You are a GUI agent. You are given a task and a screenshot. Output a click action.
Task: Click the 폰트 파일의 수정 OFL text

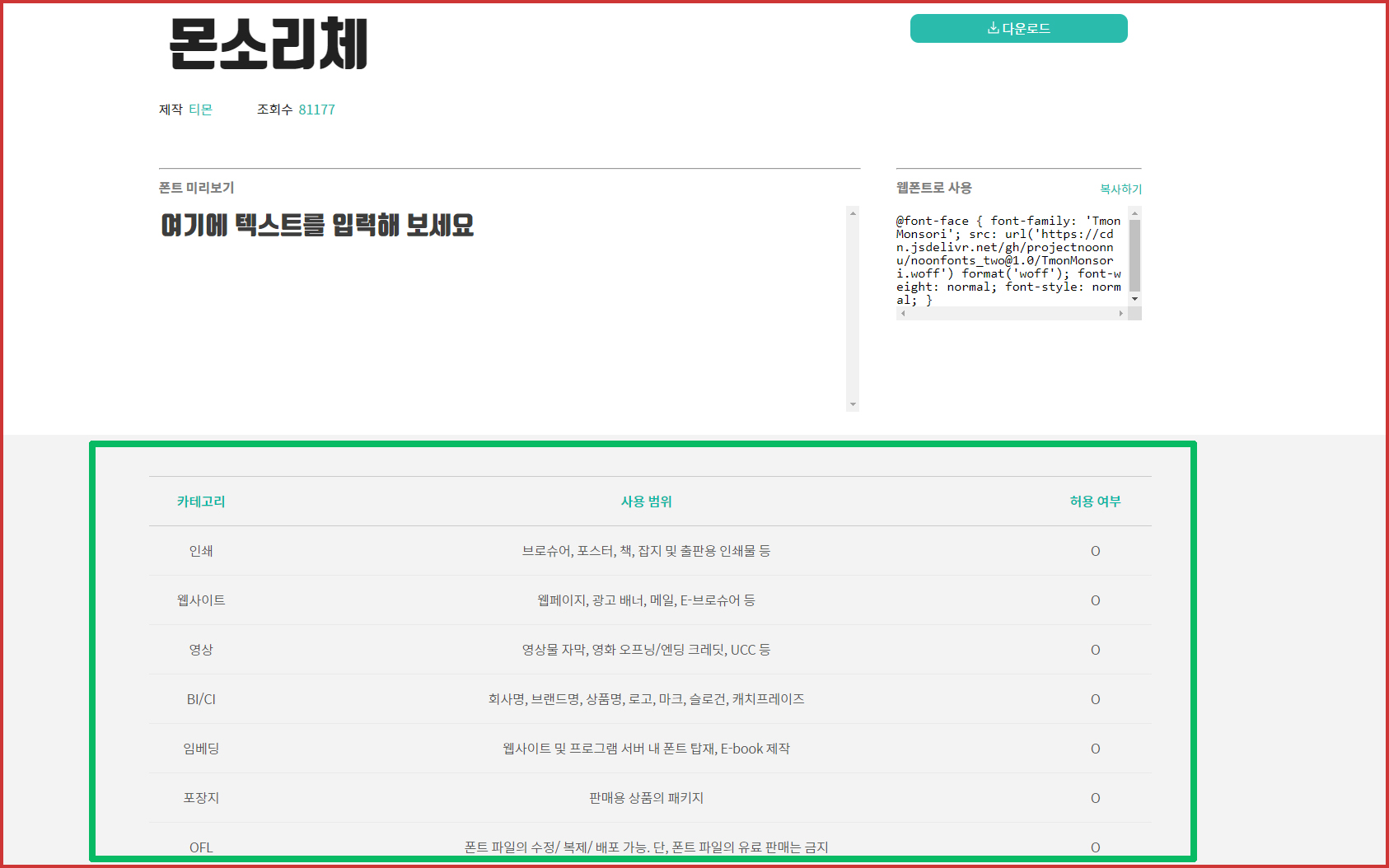click(646, 847)
